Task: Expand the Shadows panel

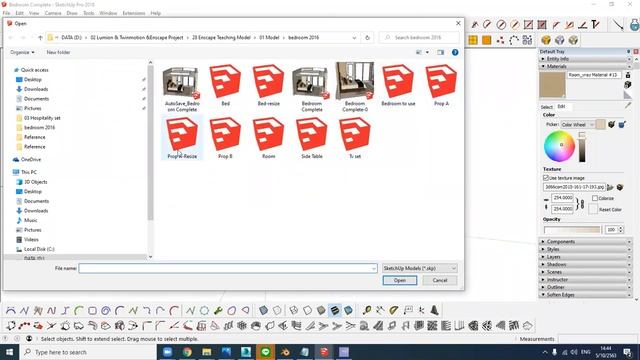Action: click(585, 264)
